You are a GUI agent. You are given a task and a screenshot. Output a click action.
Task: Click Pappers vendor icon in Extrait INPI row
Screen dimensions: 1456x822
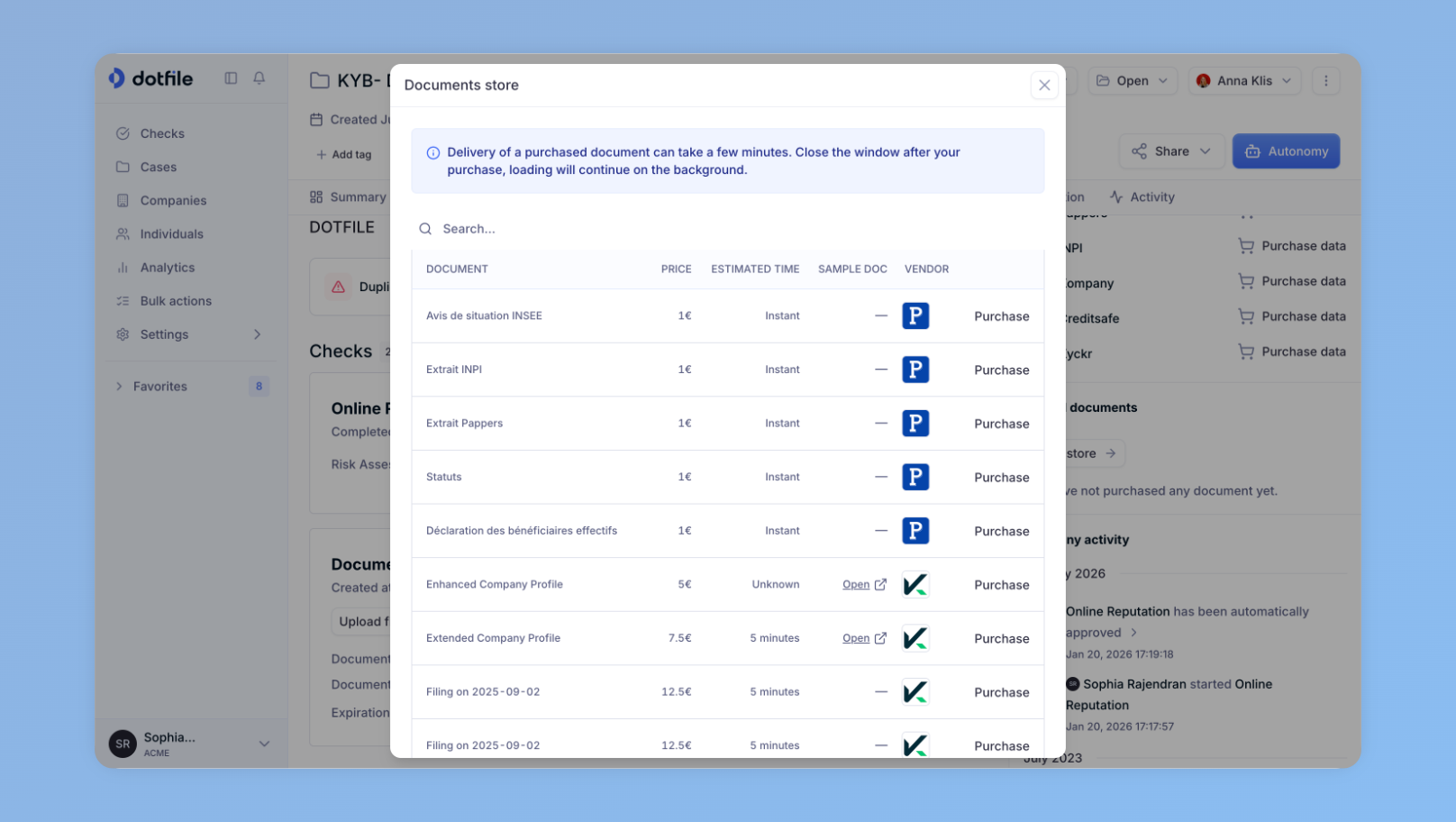pos(915,370)
